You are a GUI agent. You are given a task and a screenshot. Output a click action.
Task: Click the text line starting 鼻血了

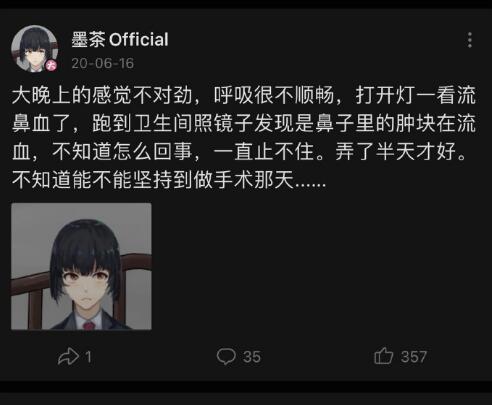[244, 123]
